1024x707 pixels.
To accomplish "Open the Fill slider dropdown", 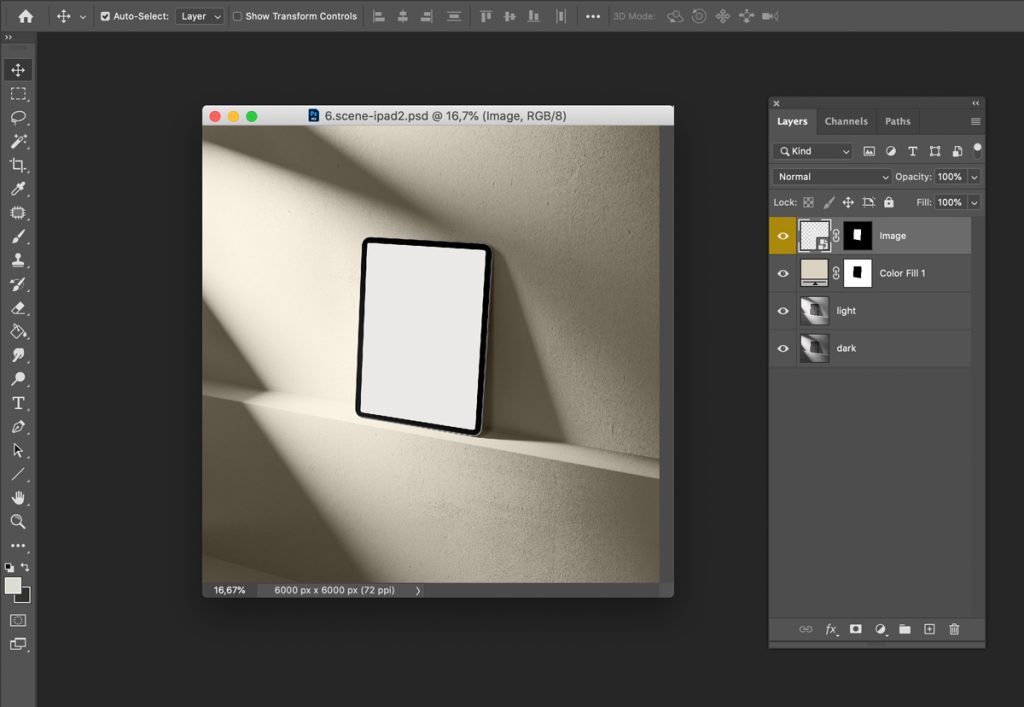I will point(974,202).
